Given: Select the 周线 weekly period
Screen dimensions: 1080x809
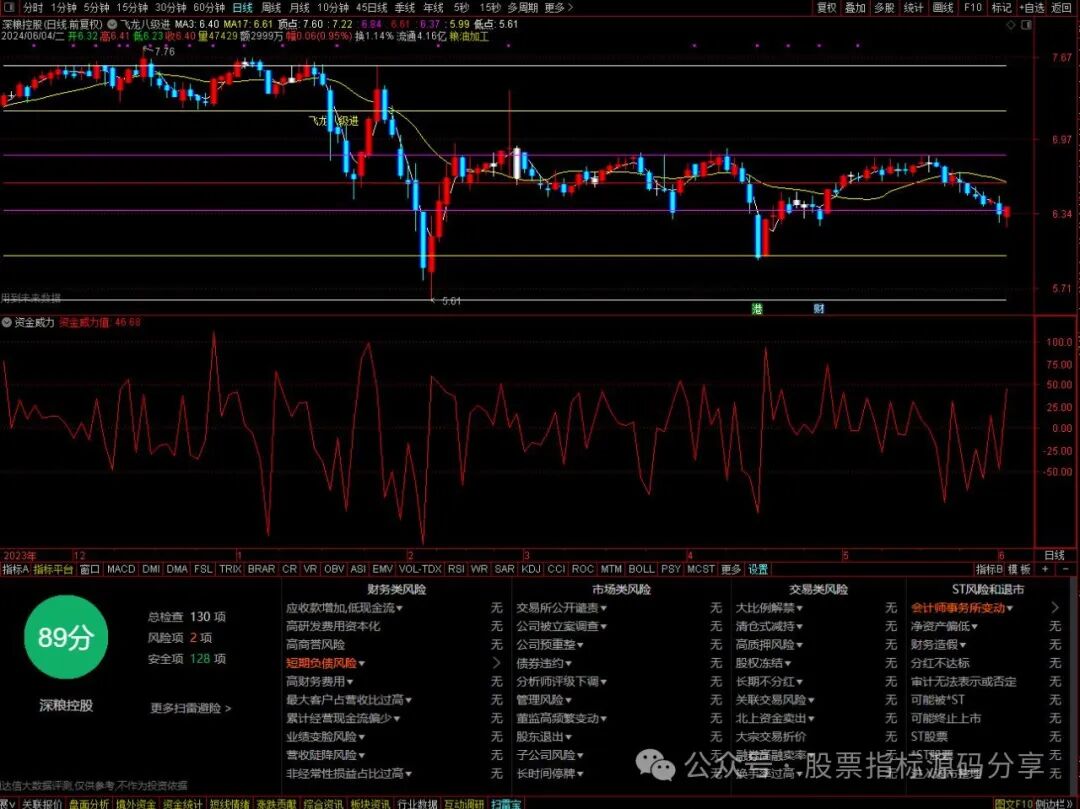Looking at the screenshot, I should [x=271, y=8].
